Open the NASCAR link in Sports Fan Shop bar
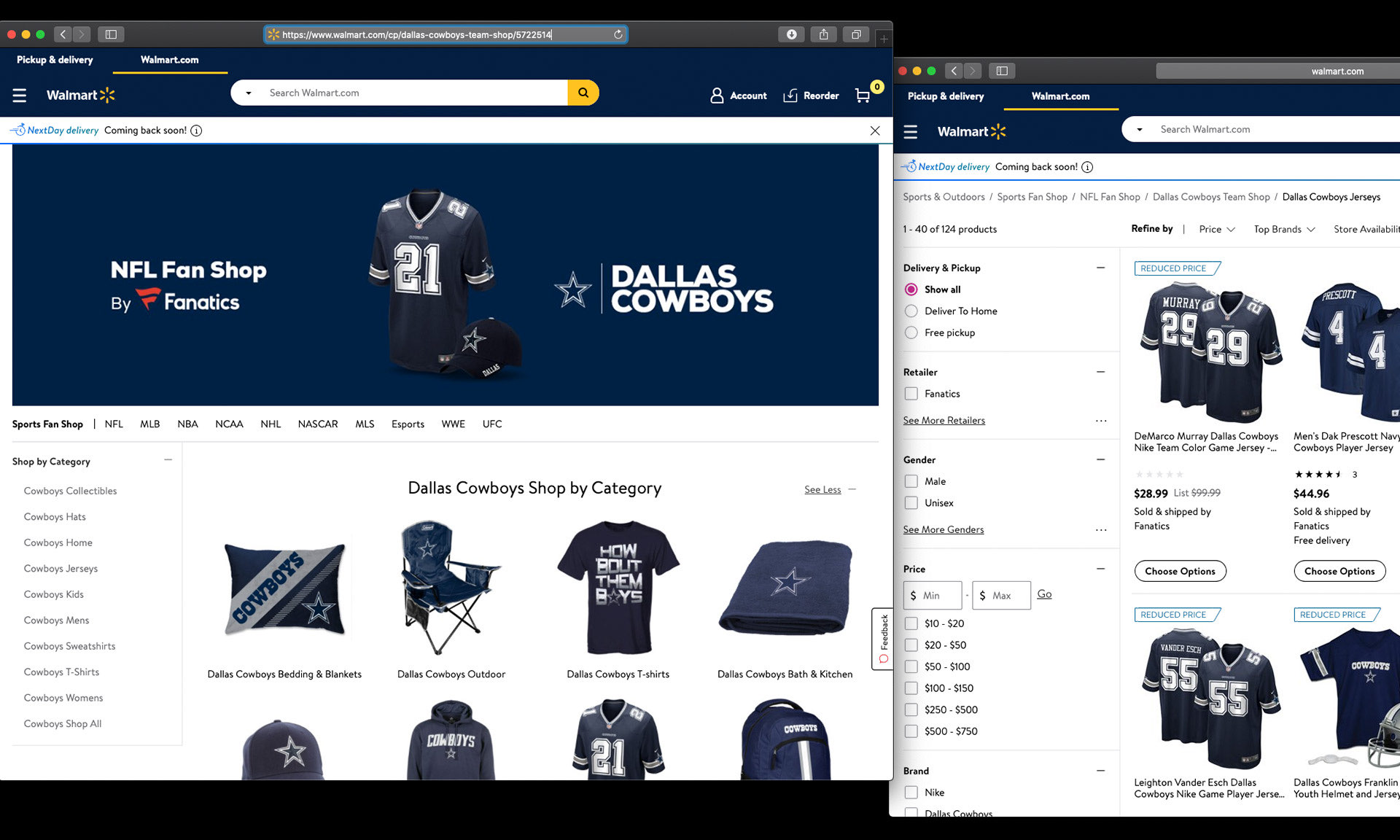 pos(318,424)
